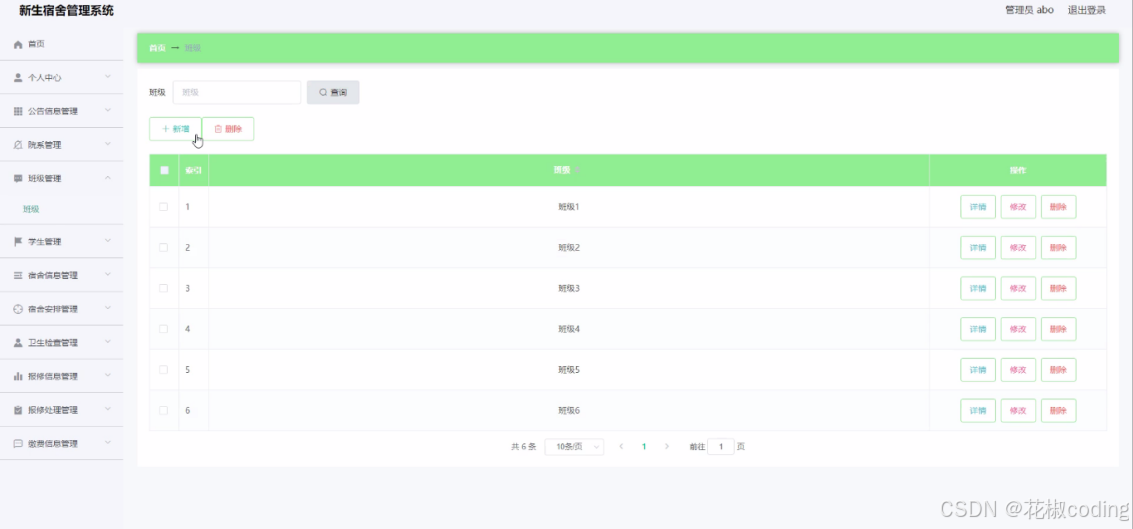This screenshot has width=1133, height=529.
Task: Click the 新增 add button
Action: 176,129
